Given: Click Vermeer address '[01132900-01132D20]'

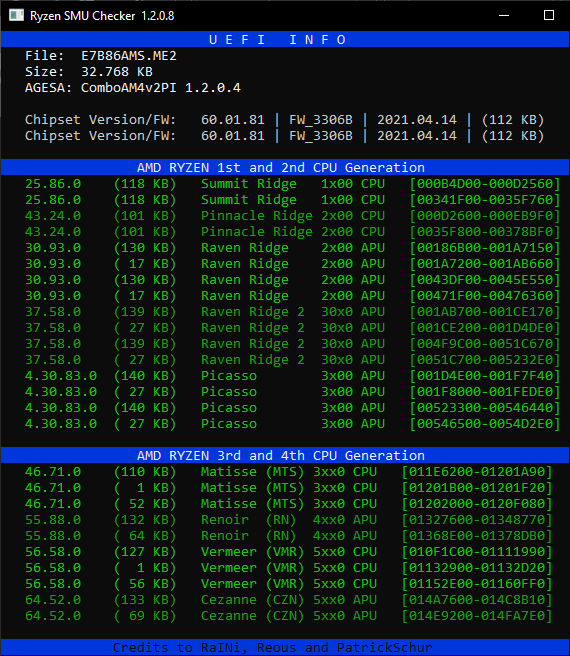Looking at the screenshot, I should (477, 568).
